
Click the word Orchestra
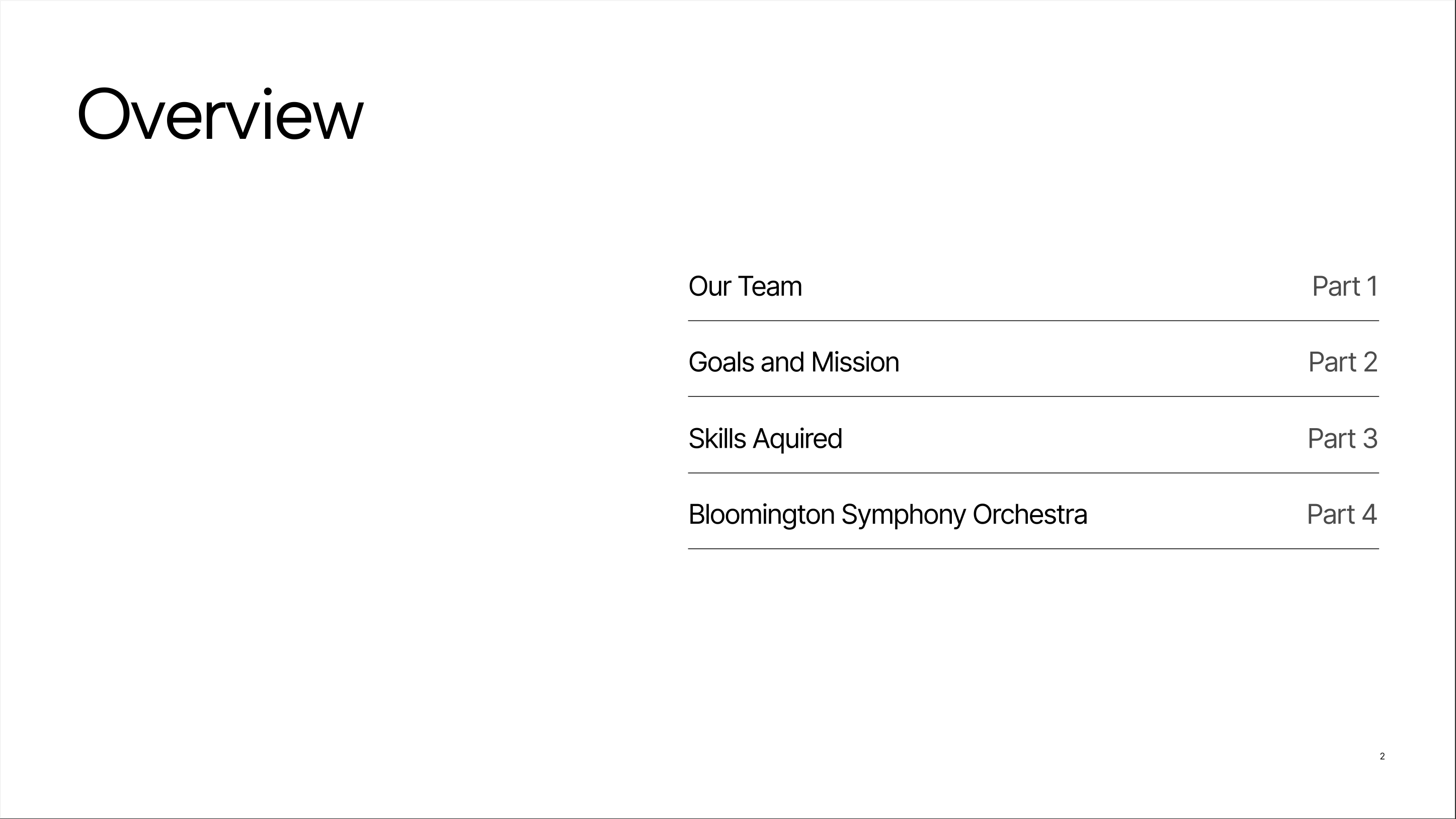pyautogui.click(x=1030, y=515)
